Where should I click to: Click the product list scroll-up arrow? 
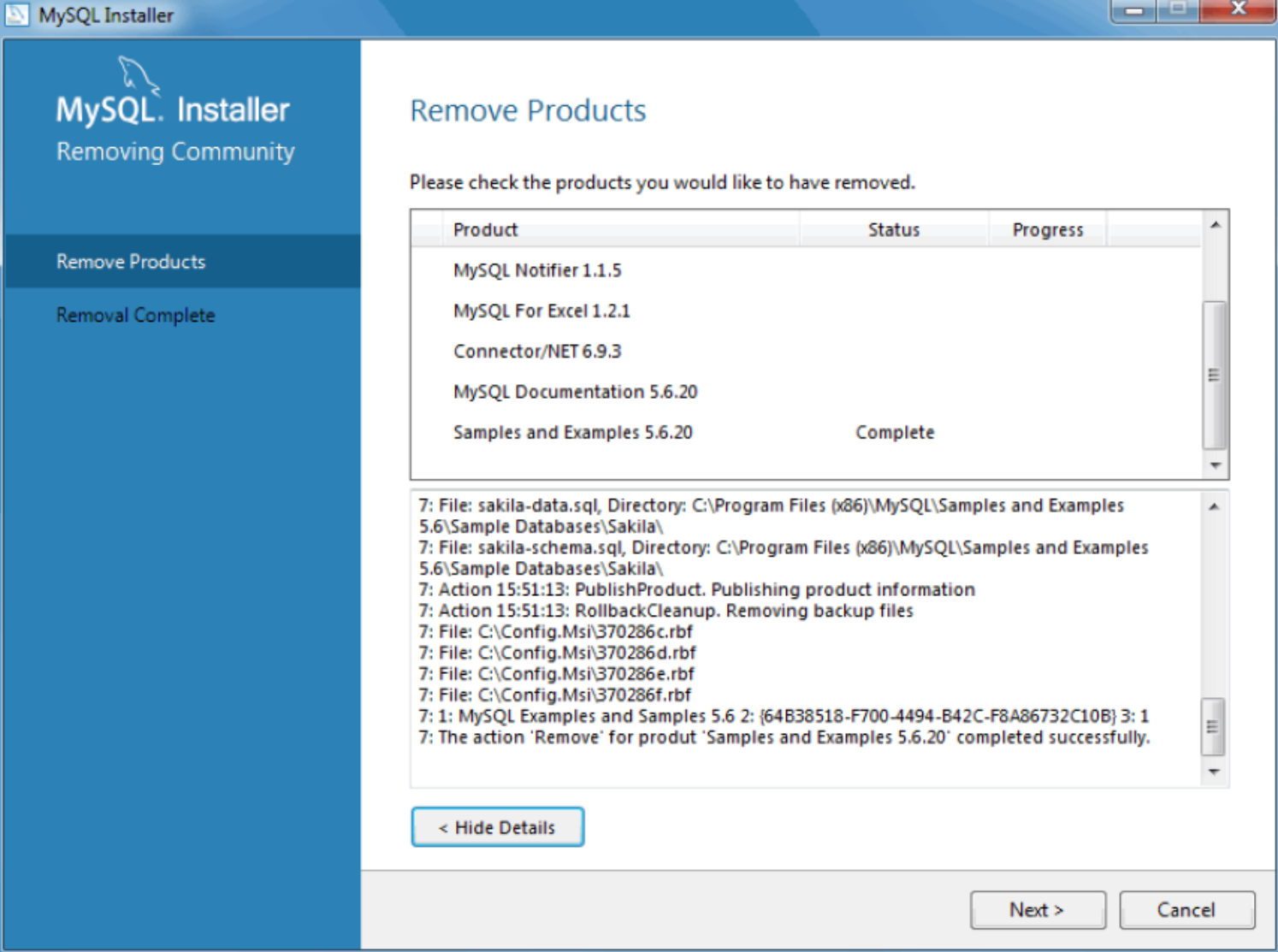pyautogui.click(x=1216, y=224)
